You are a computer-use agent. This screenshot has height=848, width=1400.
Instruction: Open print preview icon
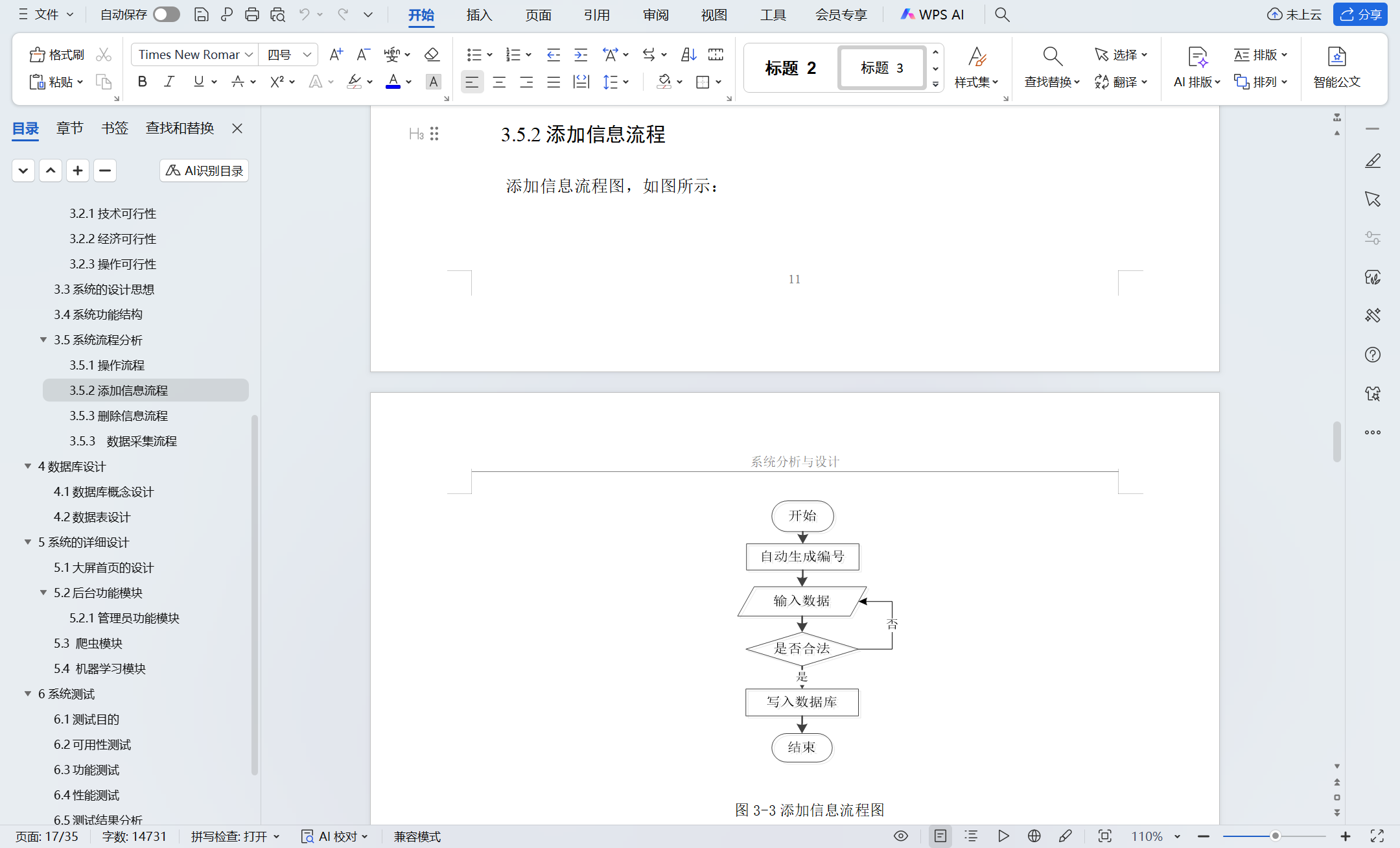pos(278,14)
